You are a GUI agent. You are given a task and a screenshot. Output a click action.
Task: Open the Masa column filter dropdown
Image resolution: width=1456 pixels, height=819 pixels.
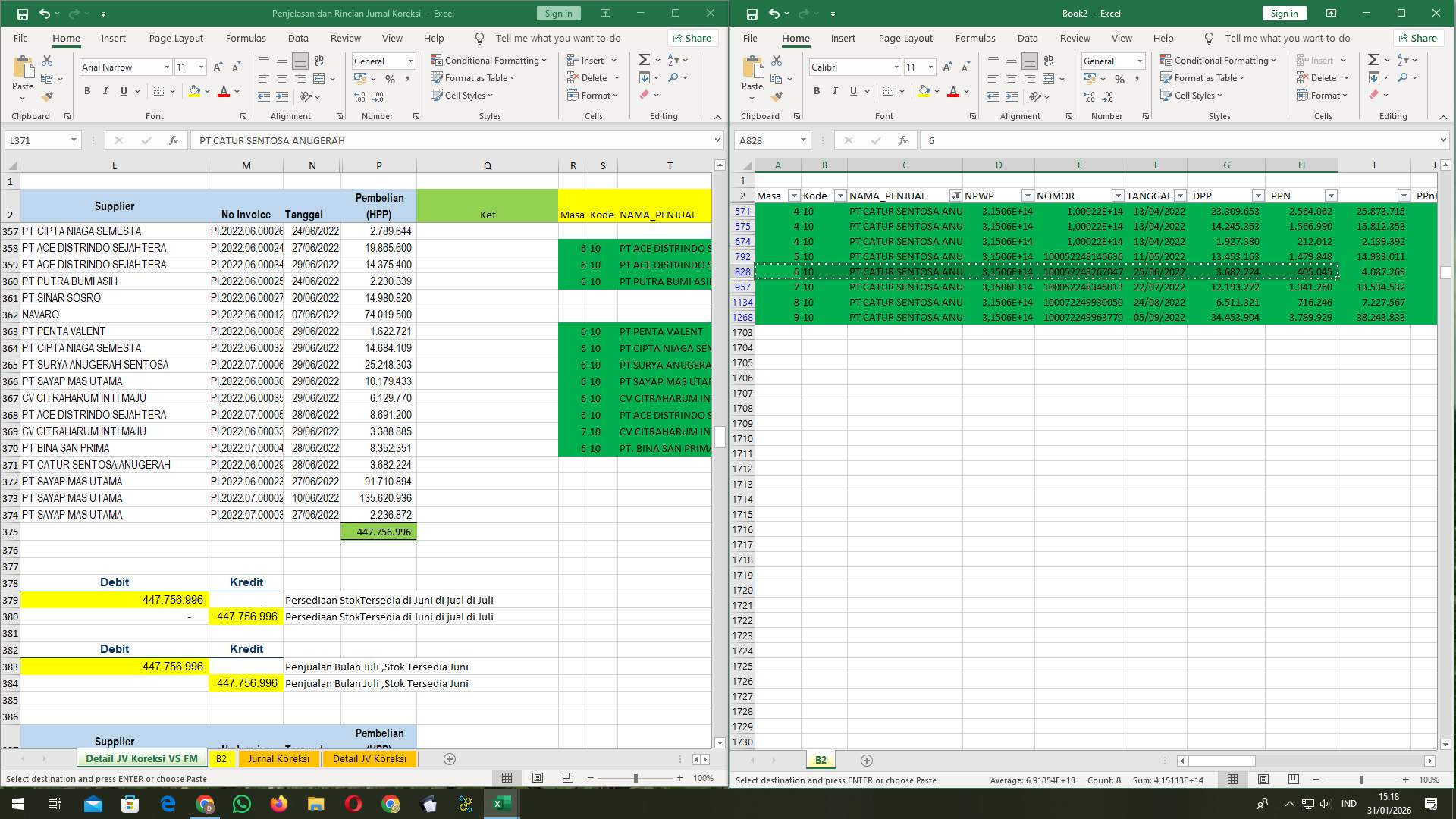(x=794, y=195)
